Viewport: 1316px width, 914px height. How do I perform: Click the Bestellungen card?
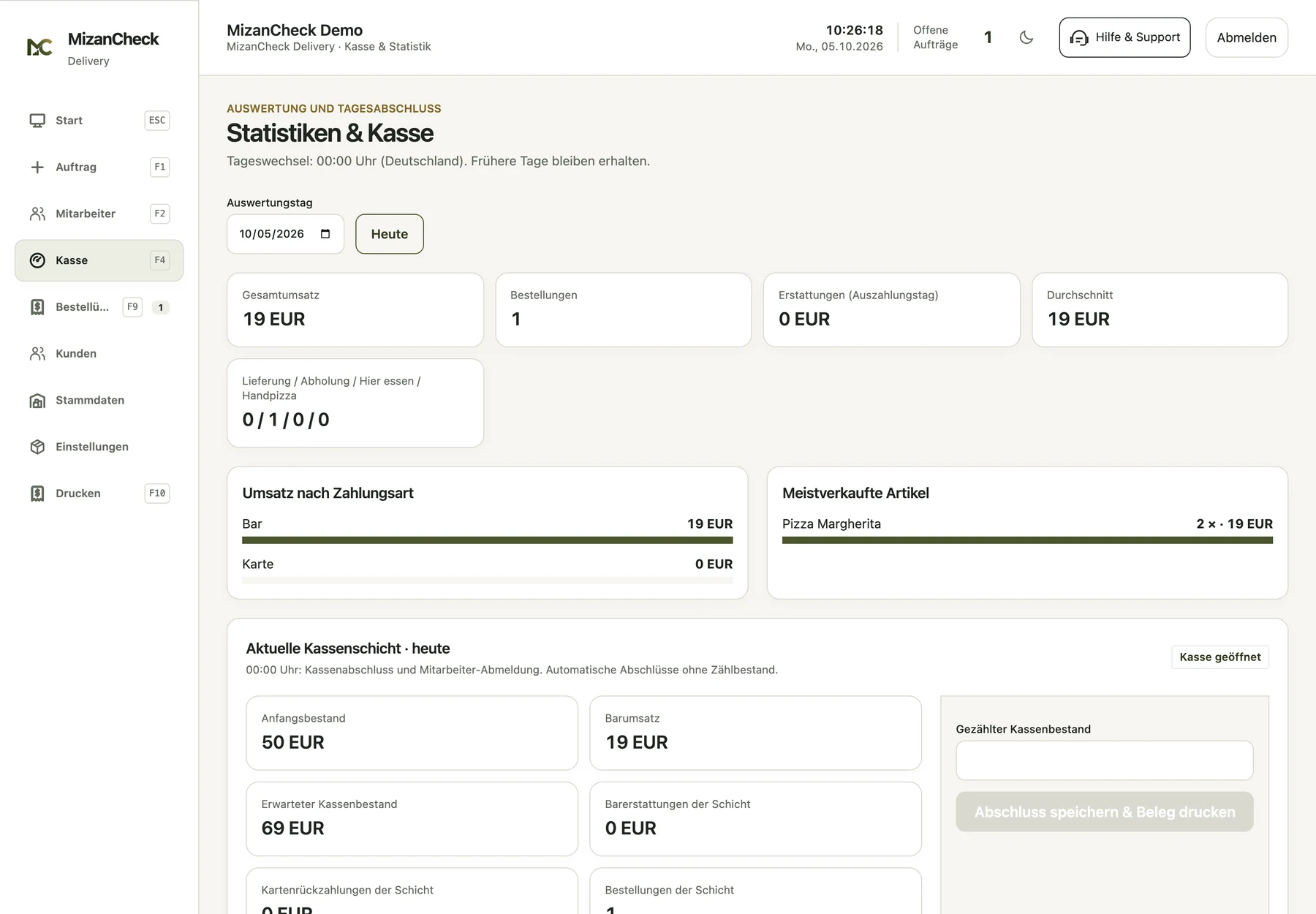coord(624,310)
